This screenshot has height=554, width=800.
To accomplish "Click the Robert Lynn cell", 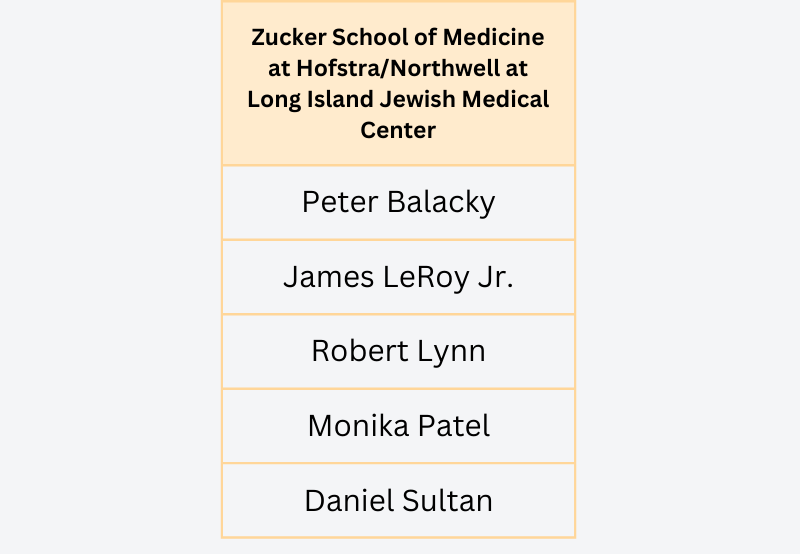I will [x=398, y=351].
